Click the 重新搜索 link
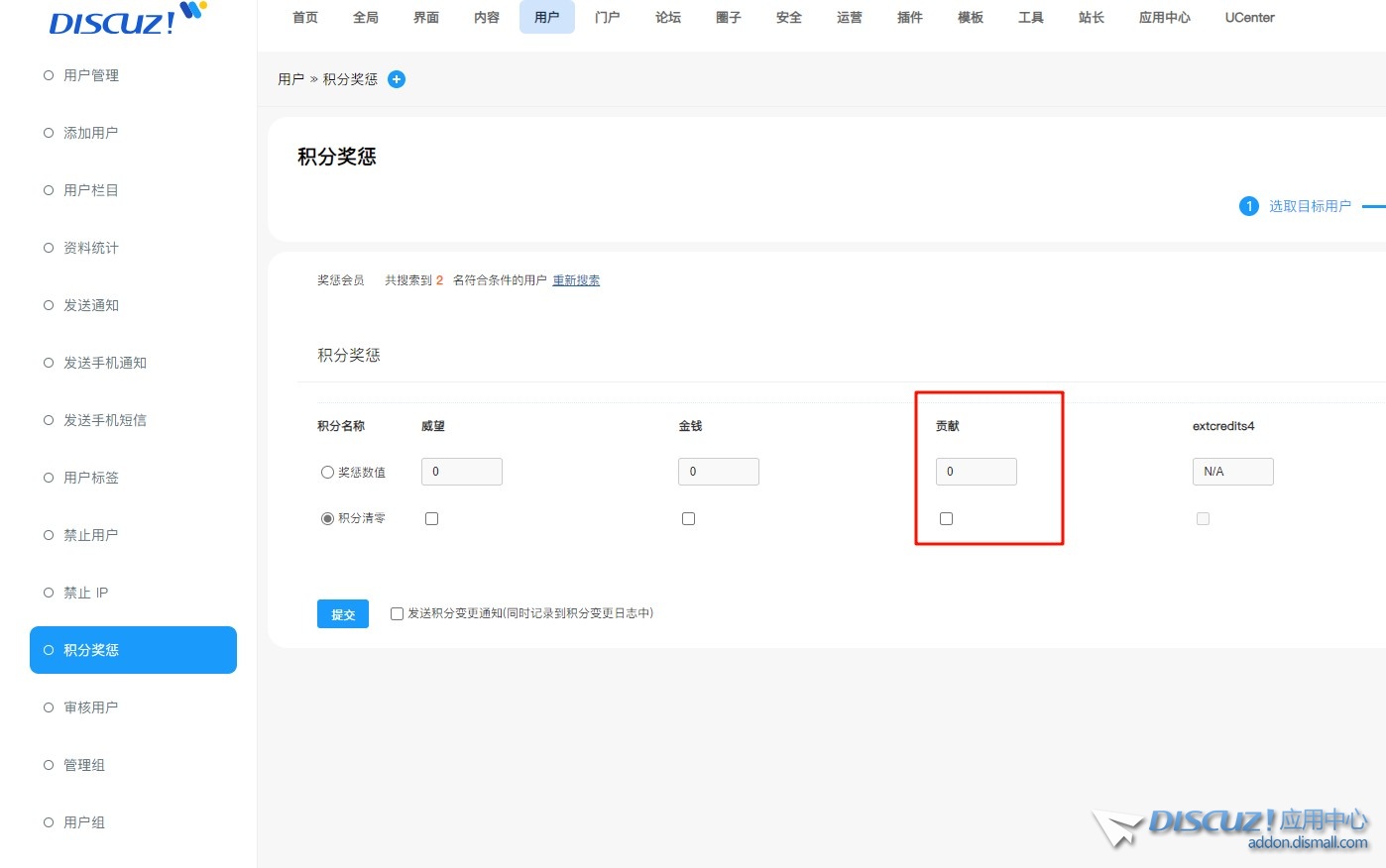This screenshot has width=1386, height=868. (576, 280)
